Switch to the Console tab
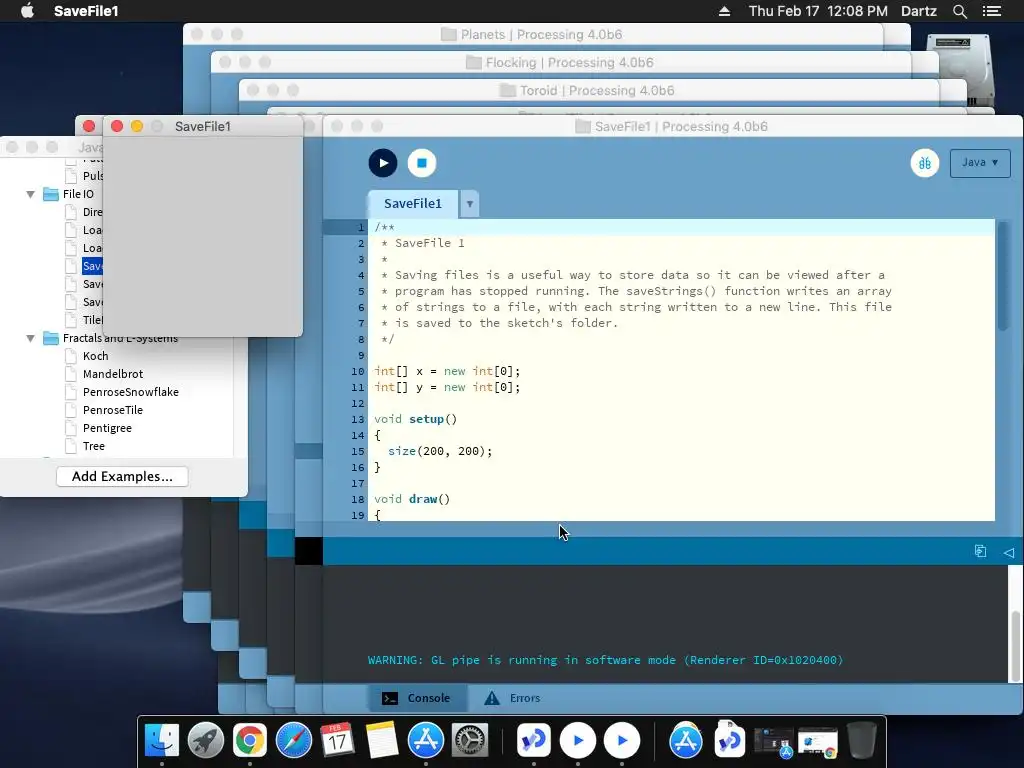The width and height of the screenshot is (1024, 768). click(x=416, y=697)
